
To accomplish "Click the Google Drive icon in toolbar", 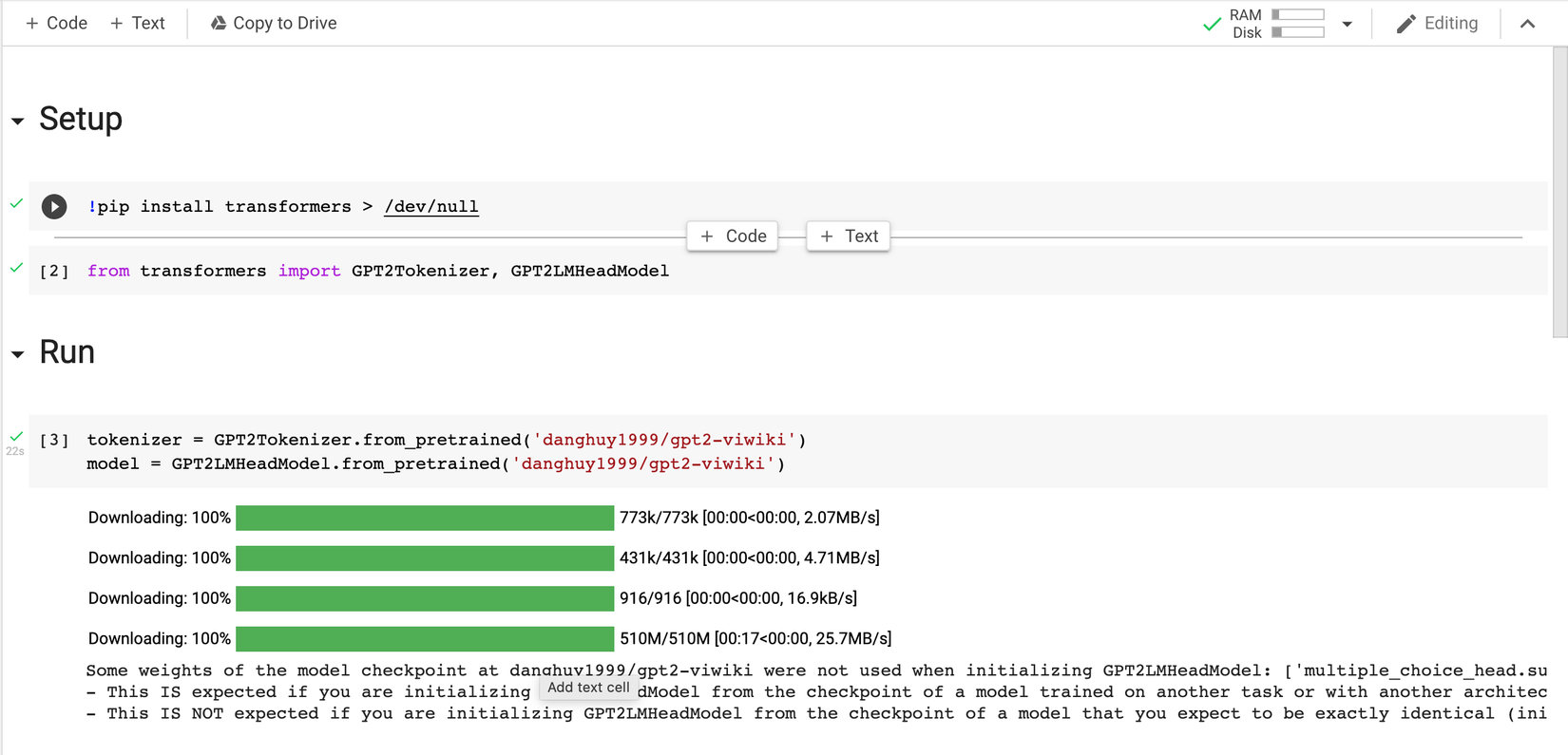I will click(x=219, y=23).
